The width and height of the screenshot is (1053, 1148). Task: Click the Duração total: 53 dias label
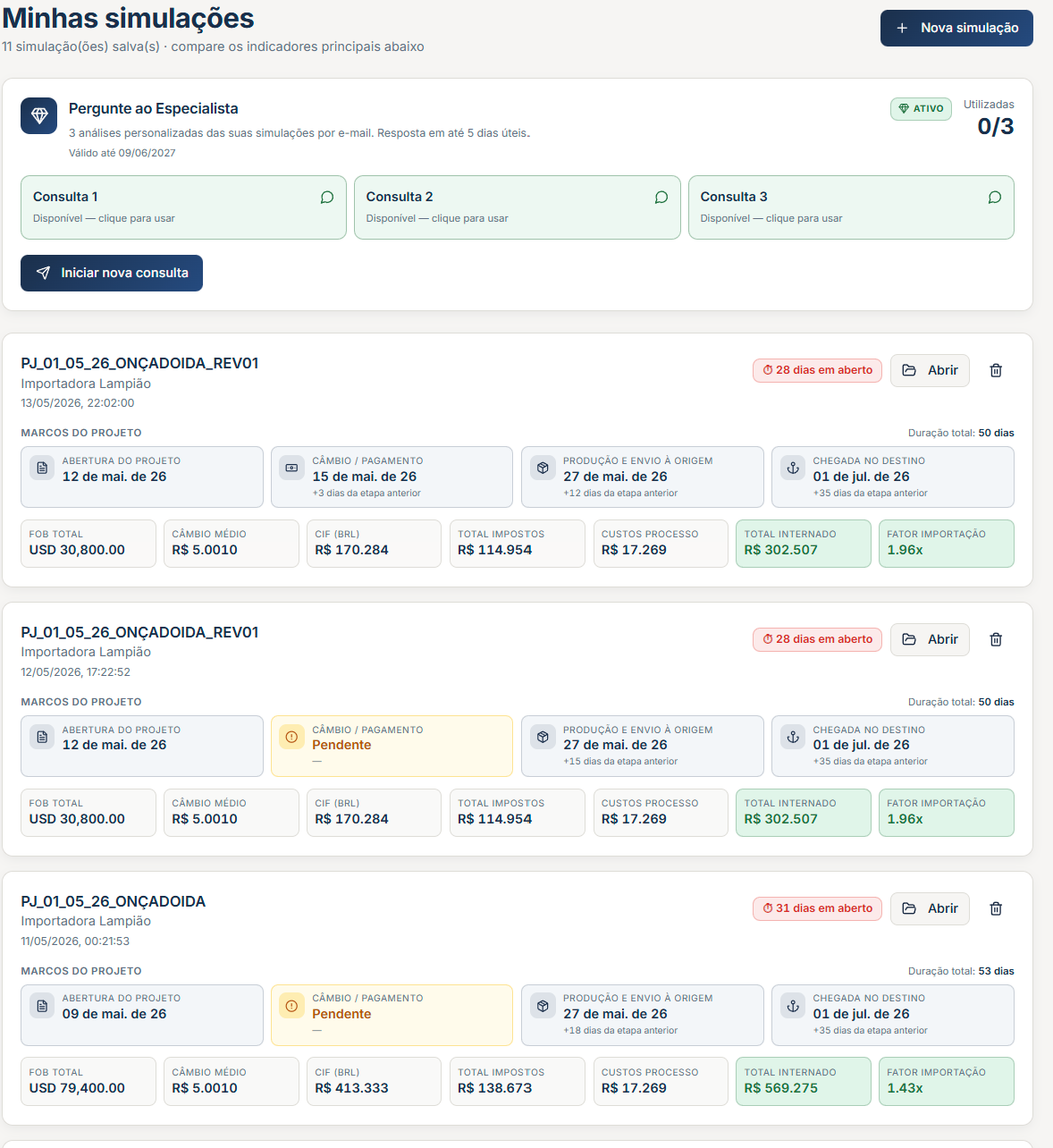[961, 971]
